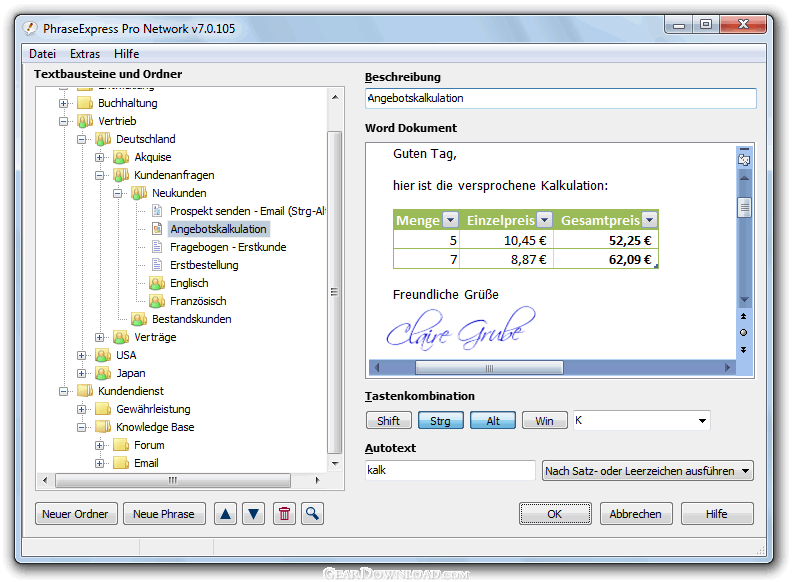This screenshot has height=582, width=792.
Task: Collapse the Vertrieb tree node
Action: click(63, 121)
